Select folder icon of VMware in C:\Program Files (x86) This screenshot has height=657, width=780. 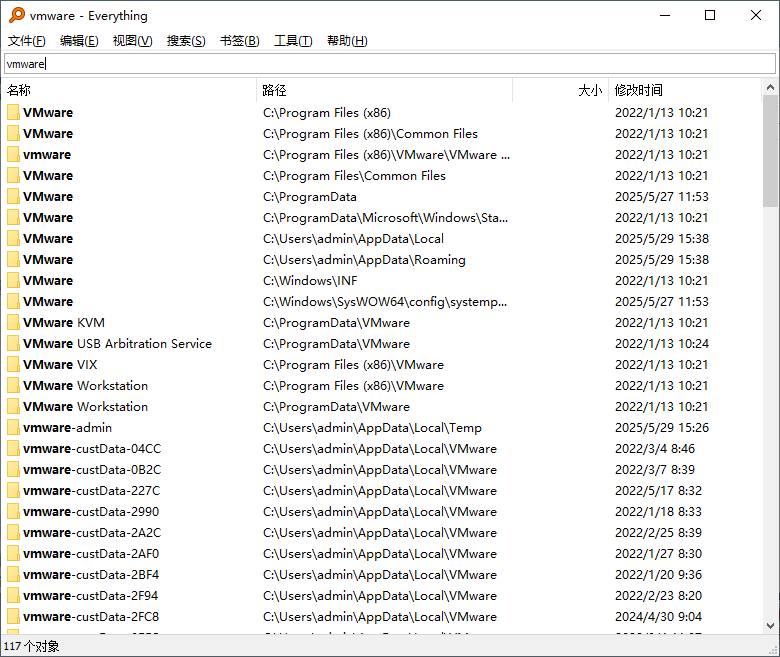pyautogui.click(x=13, y=112)
